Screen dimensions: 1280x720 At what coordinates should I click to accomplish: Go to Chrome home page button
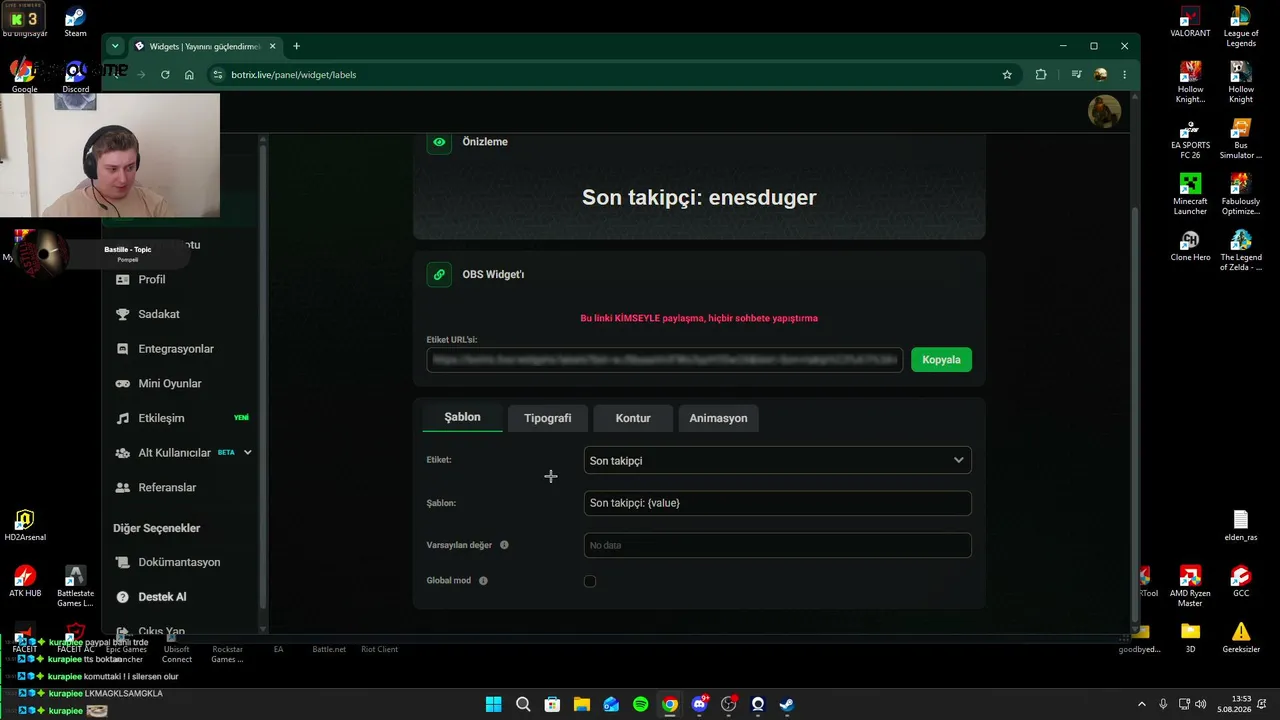[x=189, y=74]
